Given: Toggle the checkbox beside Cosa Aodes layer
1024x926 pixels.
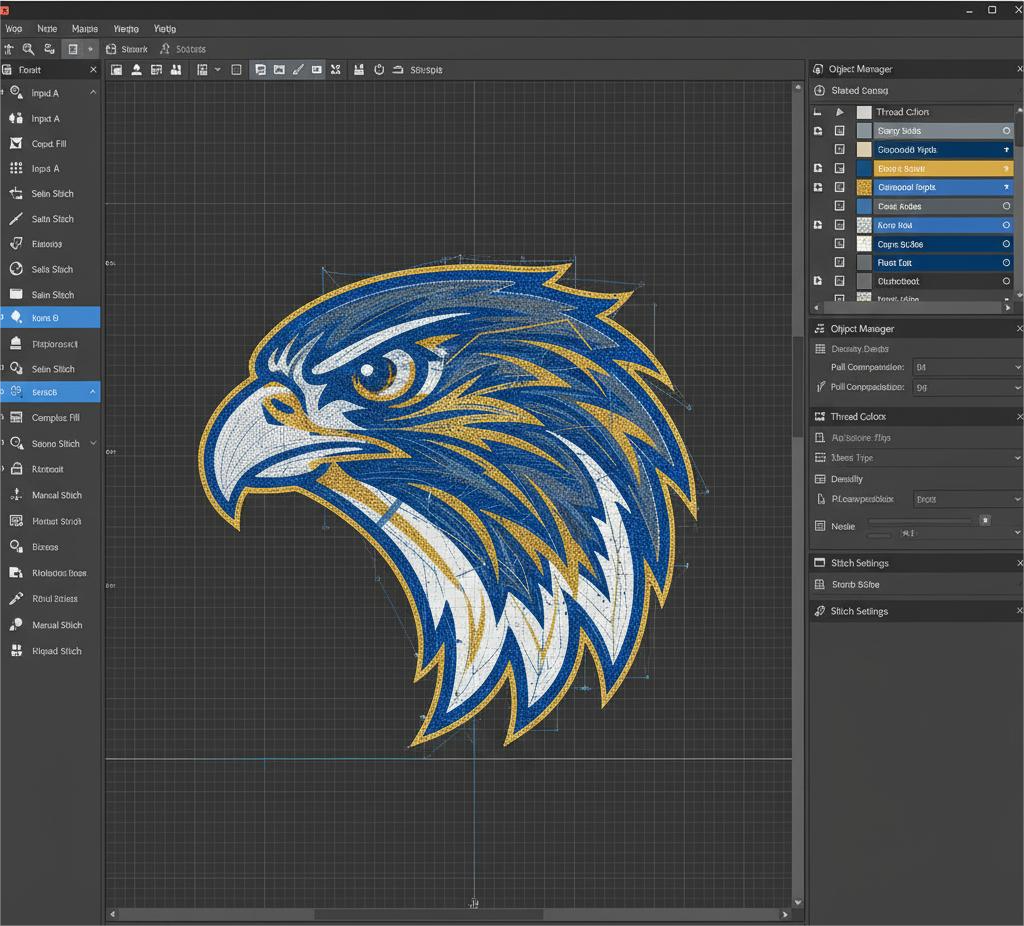Looking at the screenshot, I should tap(839, 206).
